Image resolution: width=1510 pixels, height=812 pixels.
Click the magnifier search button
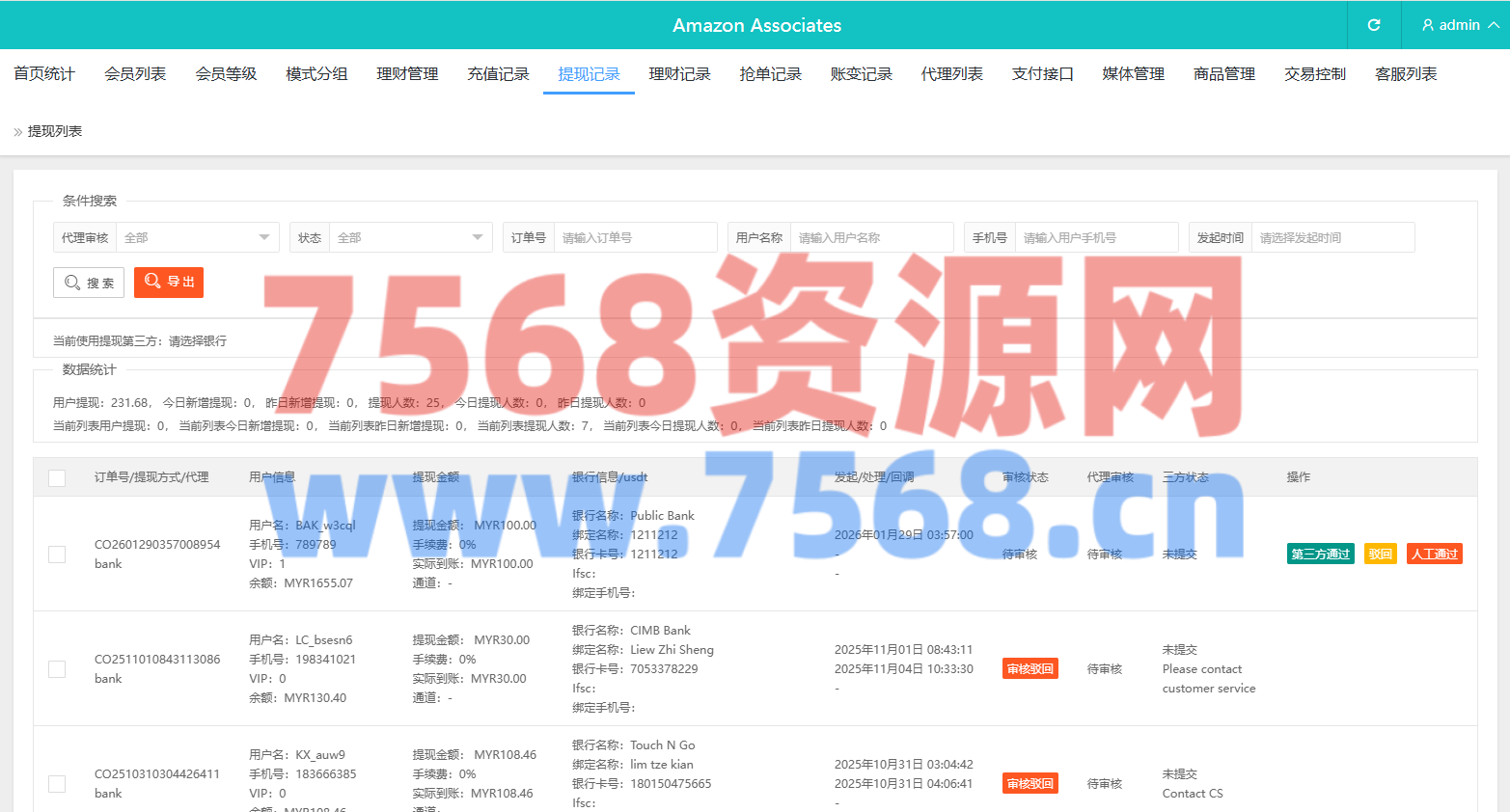pos(89,283)
